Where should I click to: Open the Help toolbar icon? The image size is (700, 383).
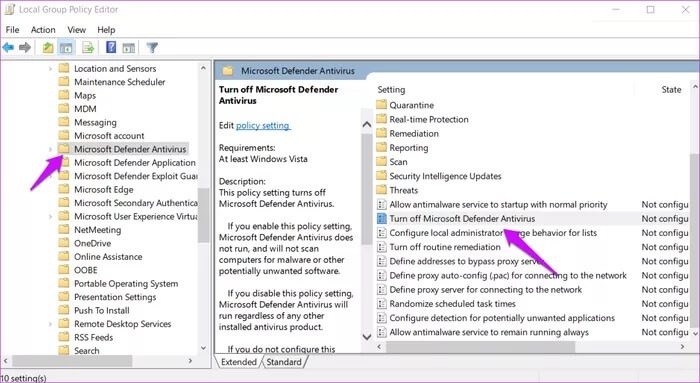tap(111, 47)
